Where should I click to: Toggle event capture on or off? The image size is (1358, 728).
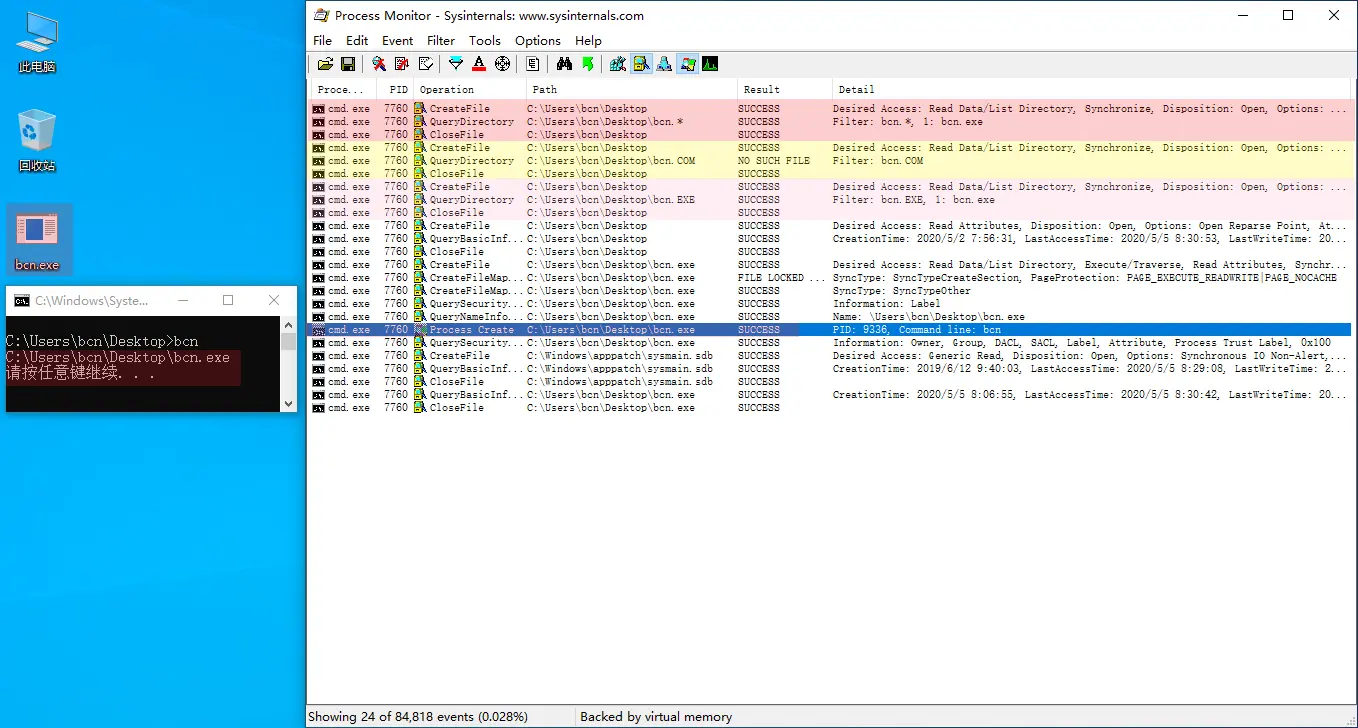pos(378,63)
